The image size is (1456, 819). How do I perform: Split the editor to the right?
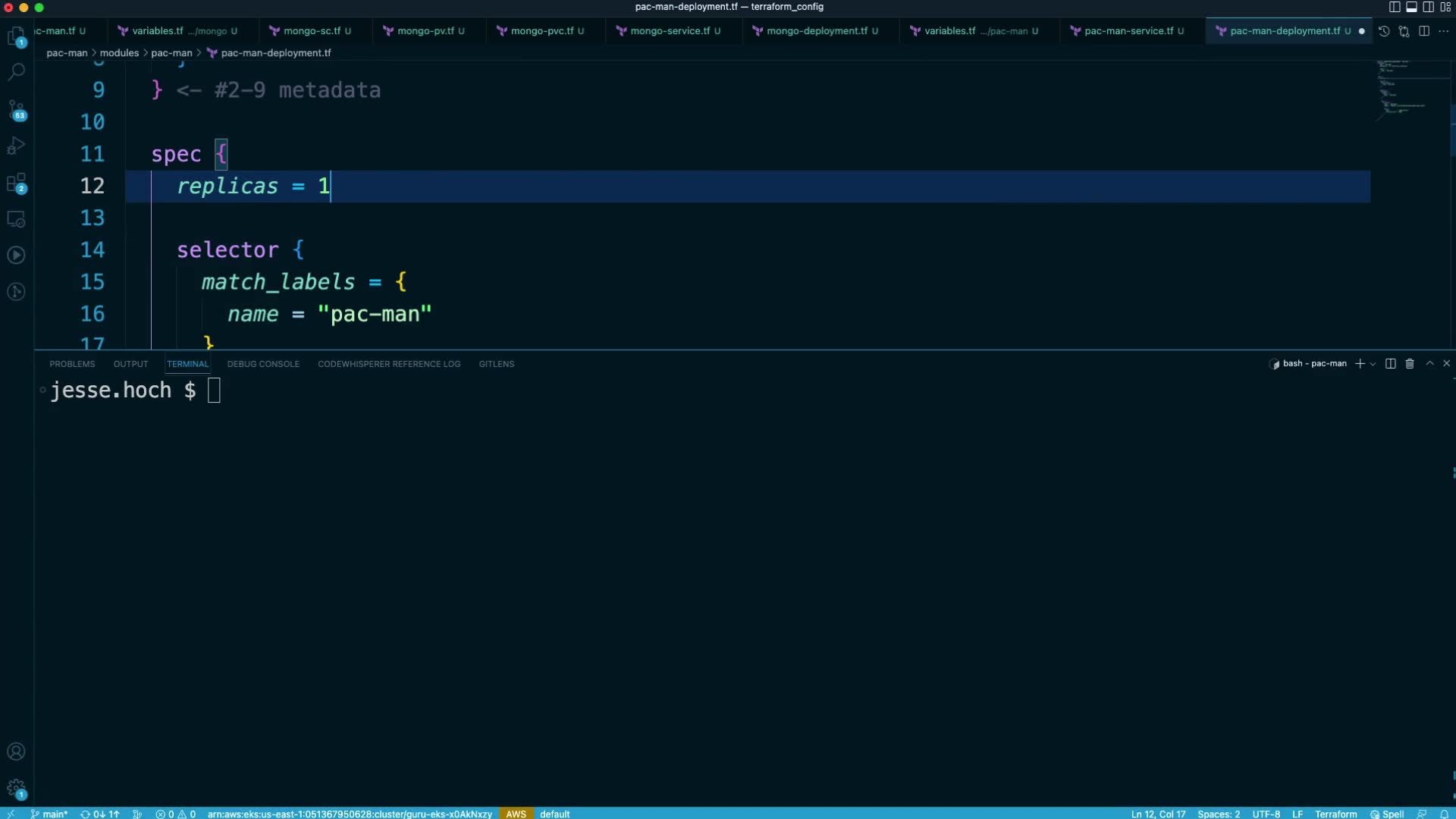click(1424, 31)
